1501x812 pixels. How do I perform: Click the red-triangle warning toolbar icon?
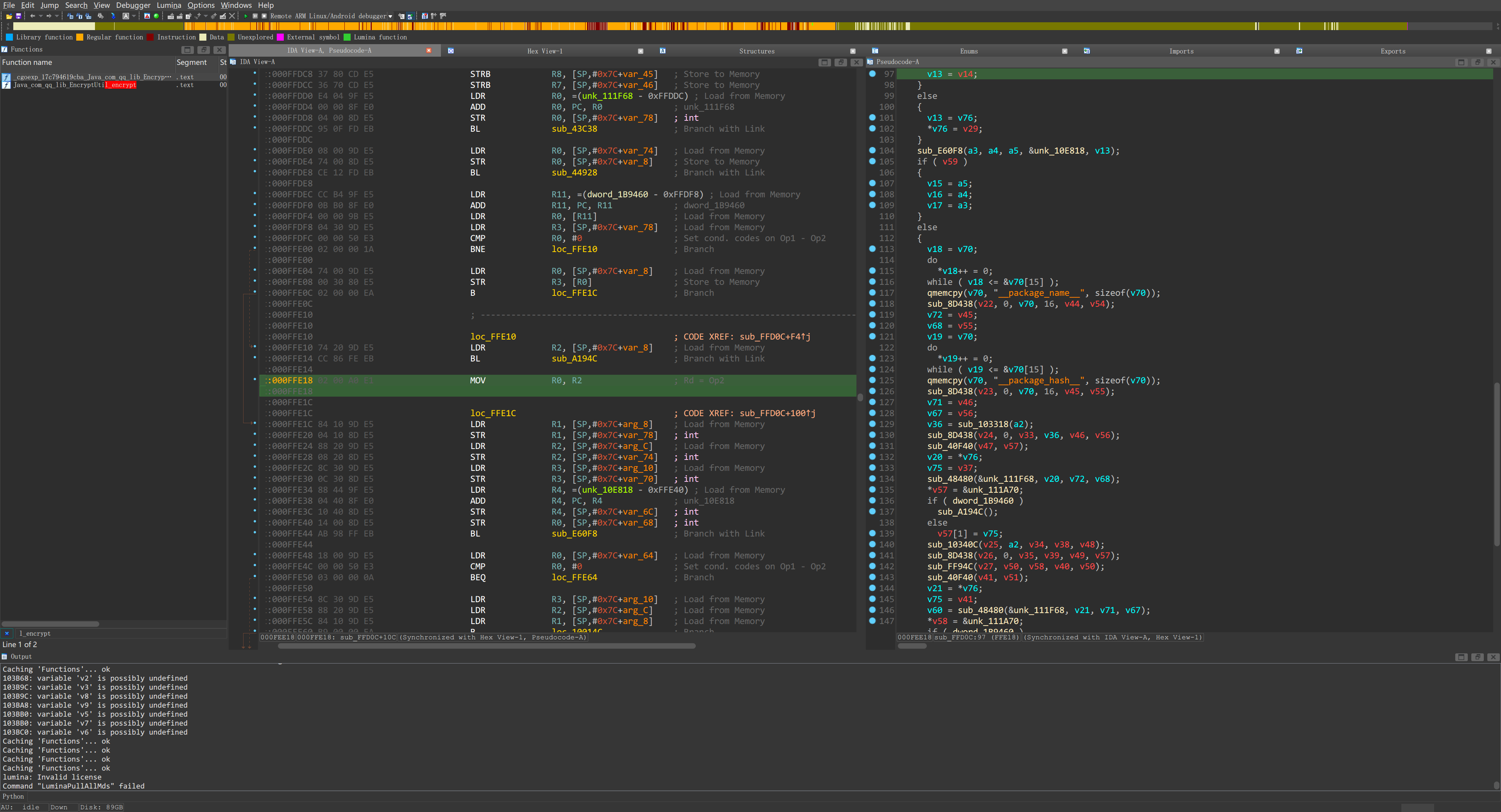pyautogui.click(x=147, y=16)
